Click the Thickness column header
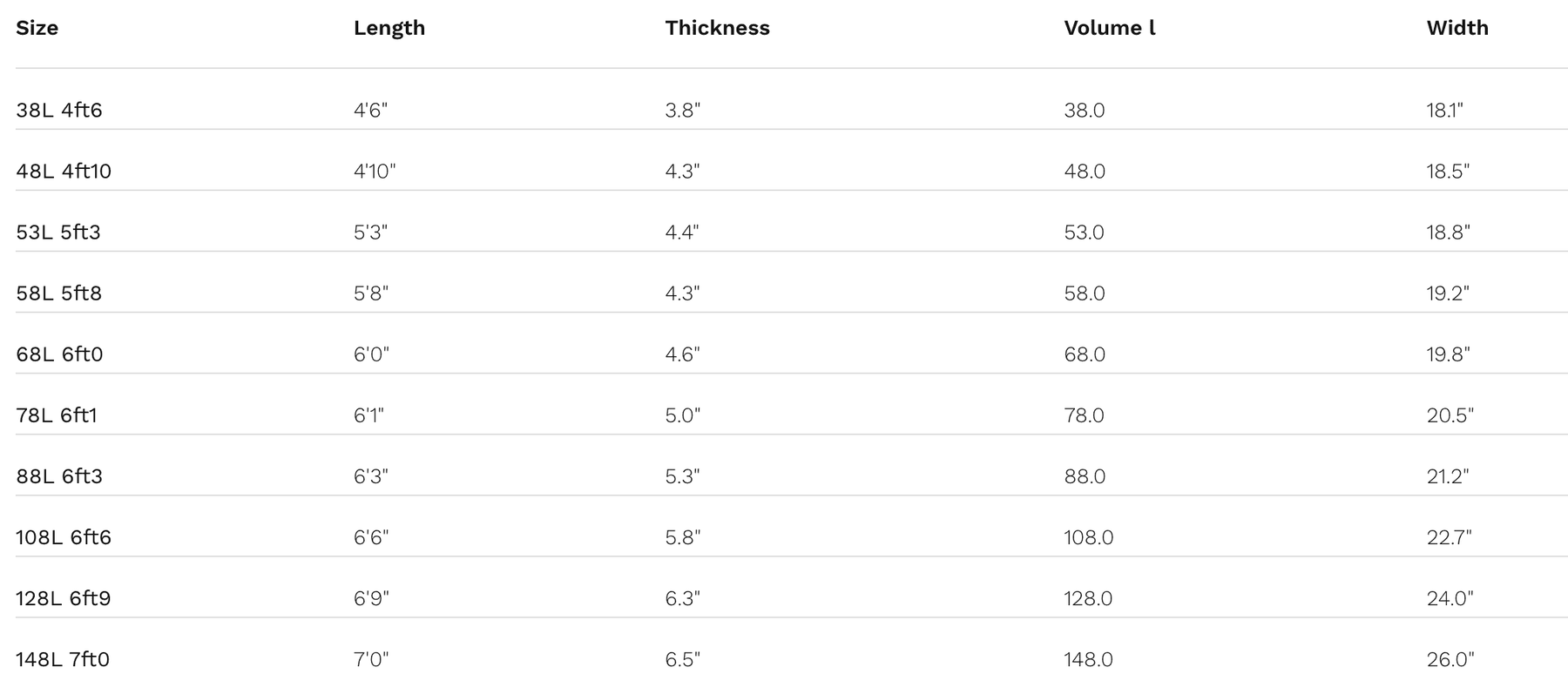The height and width of the screenshot is (694, 1568). [x=717, y=28]
